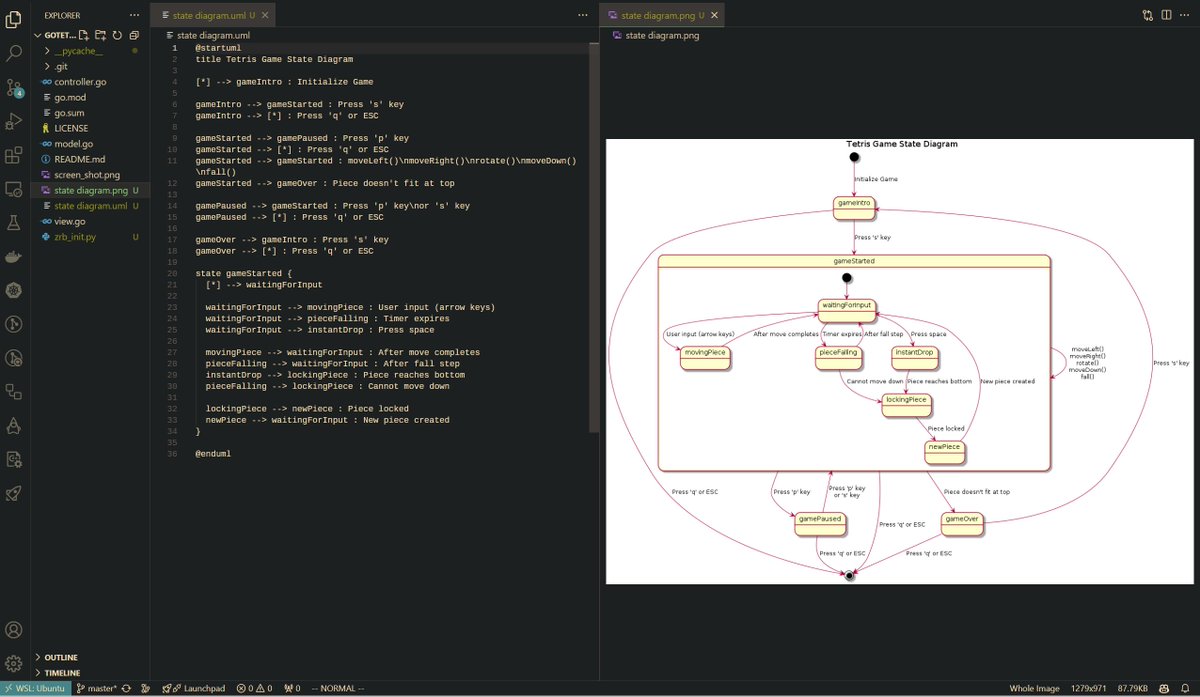Close the state diagram.uml tab

click(x=265, y=16)
